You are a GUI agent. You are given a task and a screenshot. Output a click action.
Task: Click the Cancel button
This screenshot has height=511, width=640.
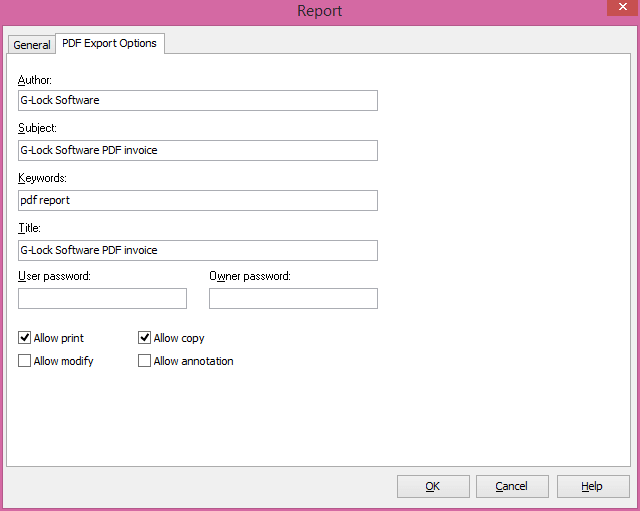click(x=512, y=486)
